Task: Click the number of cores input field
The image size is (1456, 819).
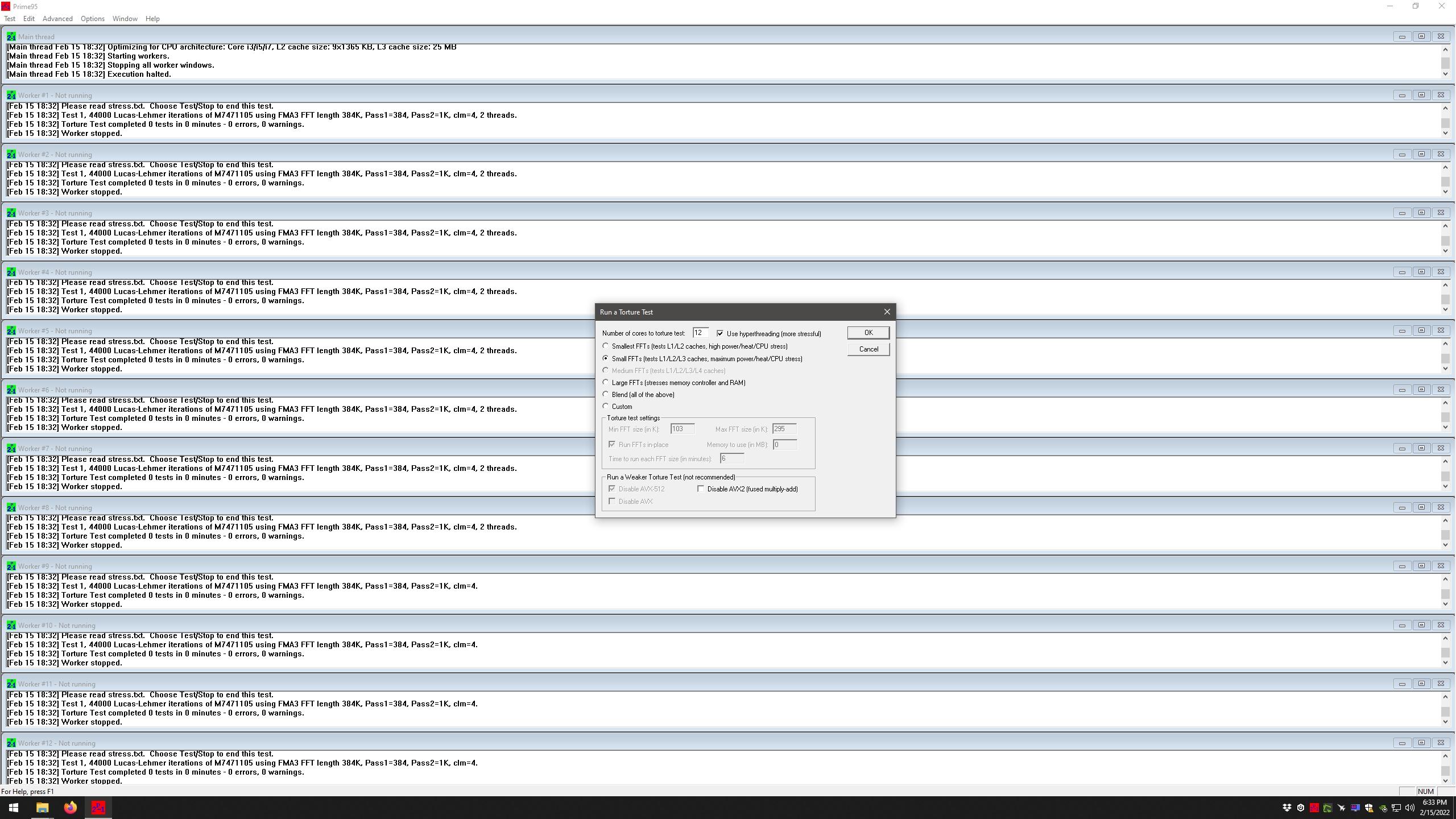Action: 700,333
